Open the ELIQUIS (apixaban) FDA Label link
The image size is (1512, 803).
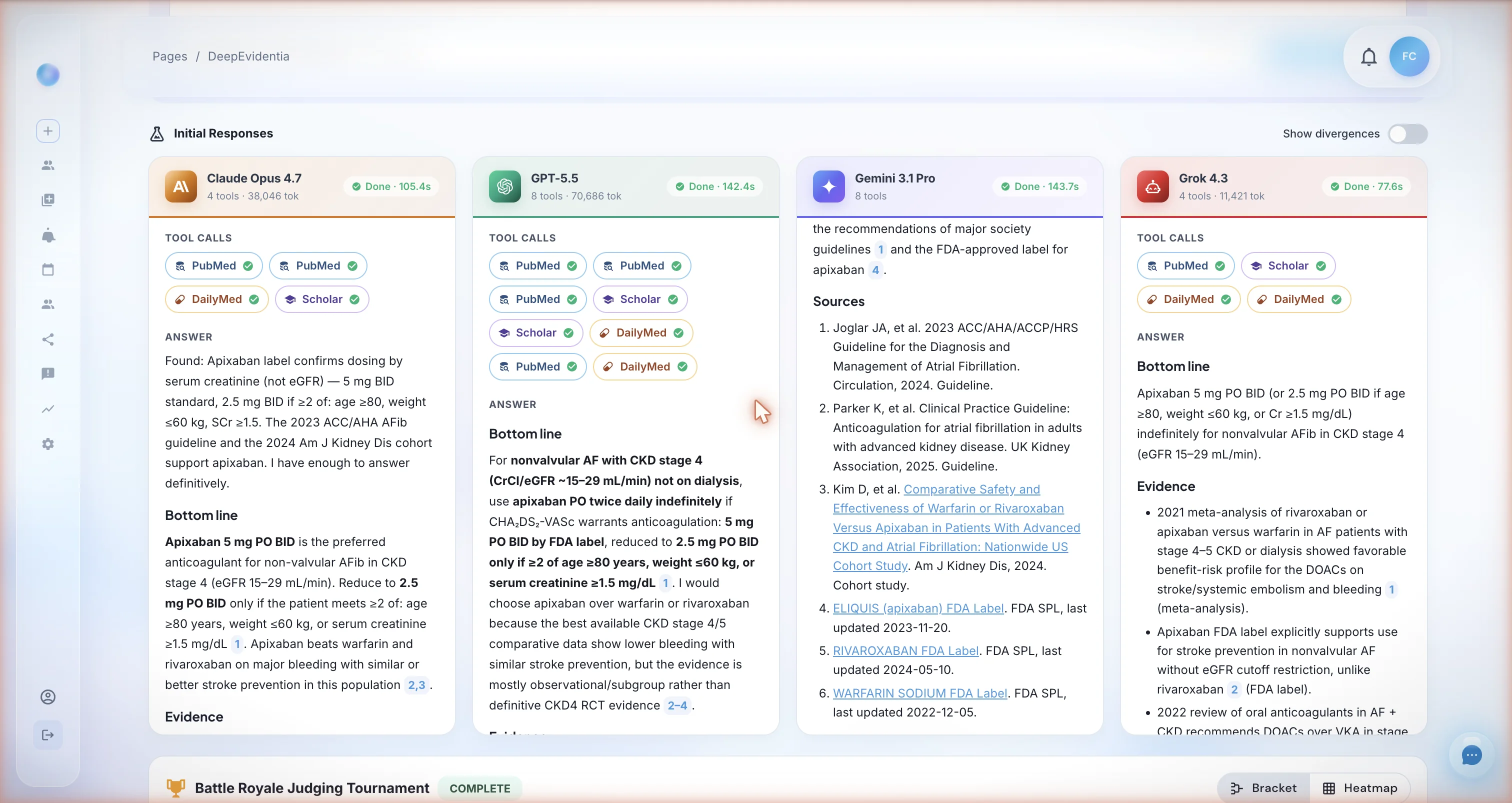[918, 608]
